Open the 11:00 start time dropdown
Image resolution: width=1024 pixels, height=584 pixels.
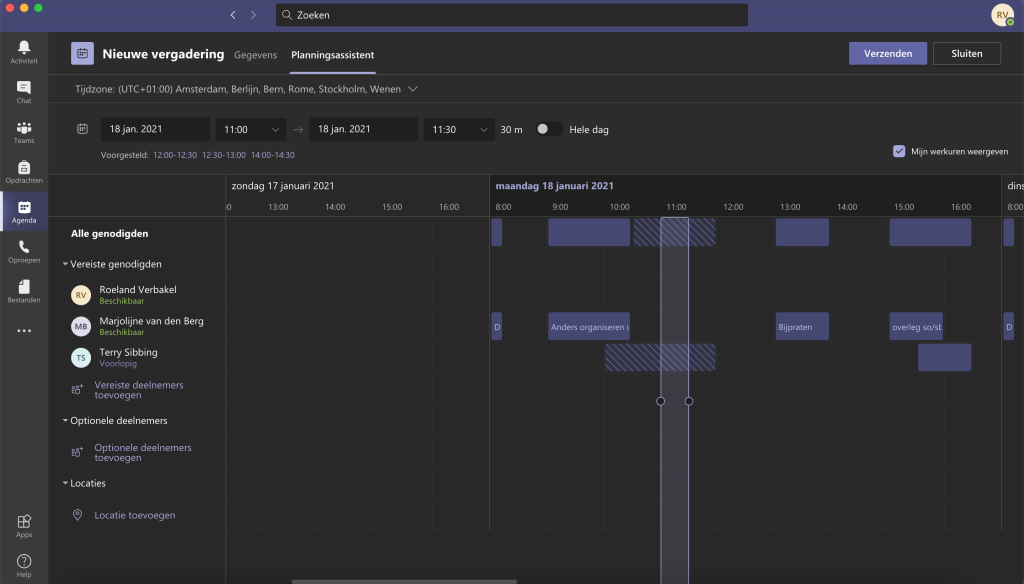(x=250, y=129)
